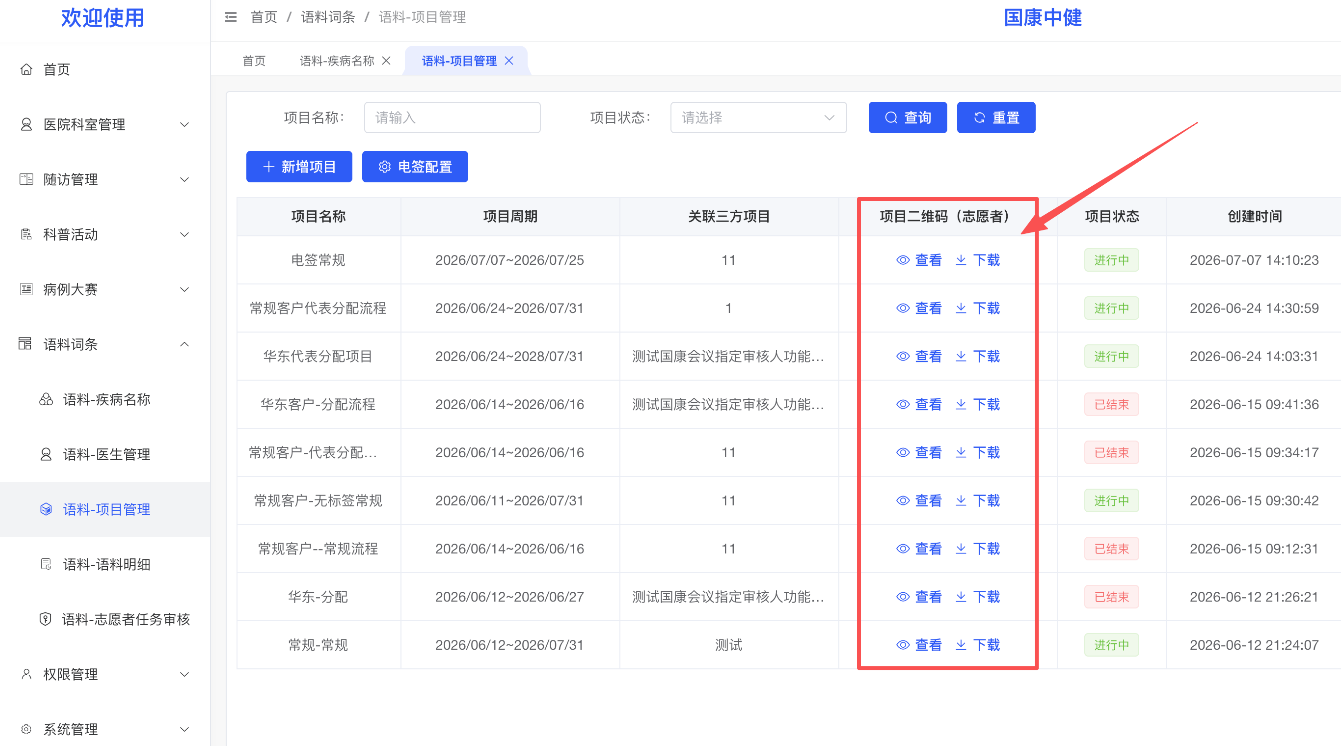Click 下载 in 华东客户-分配流程 row

click(986, 404)
